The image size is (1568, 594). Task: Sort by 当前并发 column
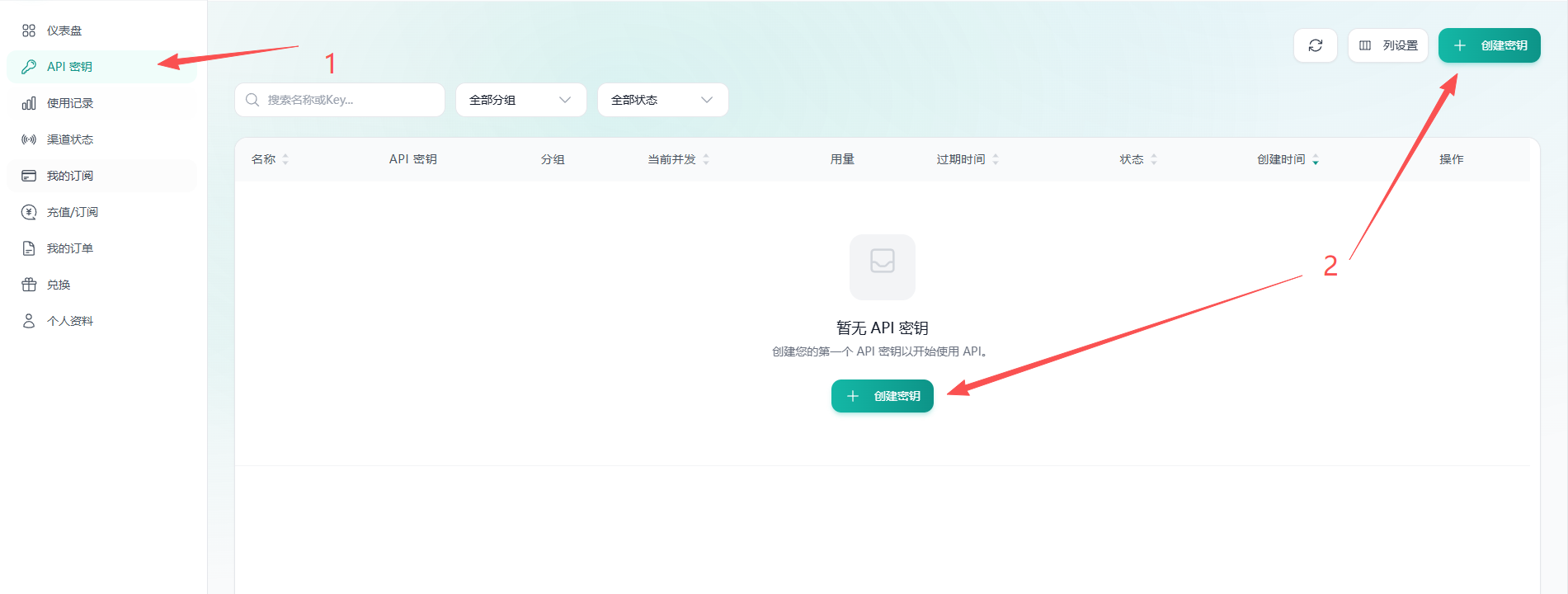pos(678,159)
